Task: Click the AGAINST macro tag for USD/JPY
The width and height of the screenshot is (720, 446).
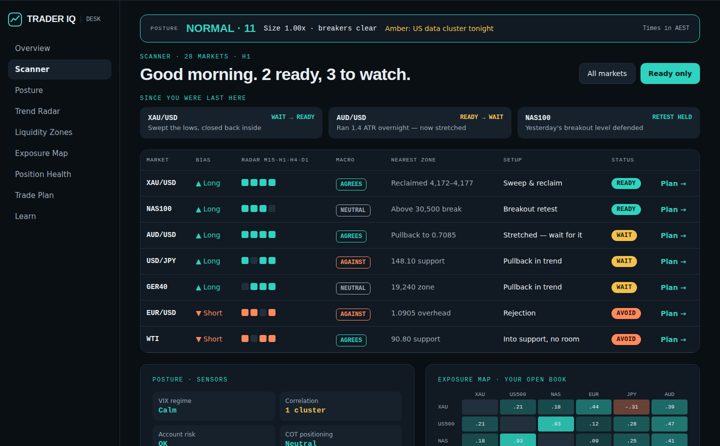Action: (x=353, y=262)
